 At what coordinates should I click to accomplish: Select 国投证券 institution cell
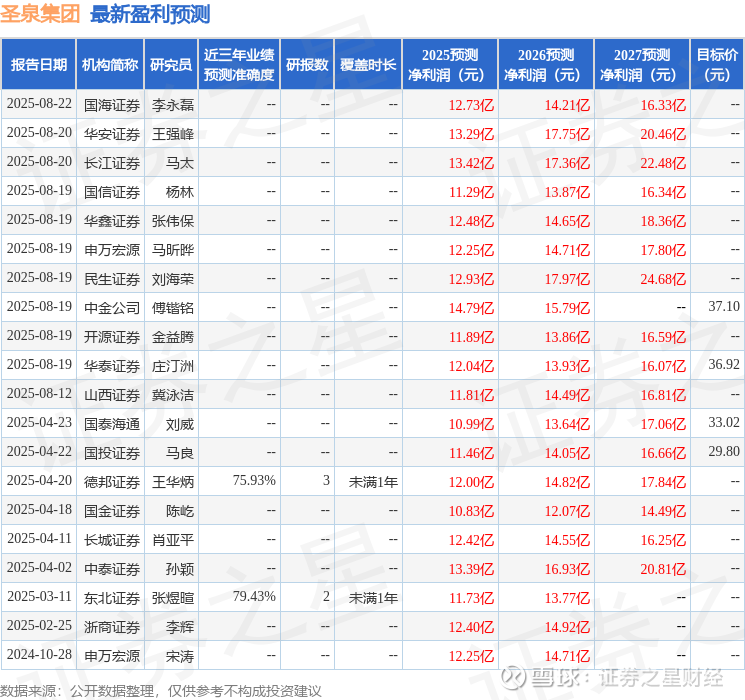[112, 453]
